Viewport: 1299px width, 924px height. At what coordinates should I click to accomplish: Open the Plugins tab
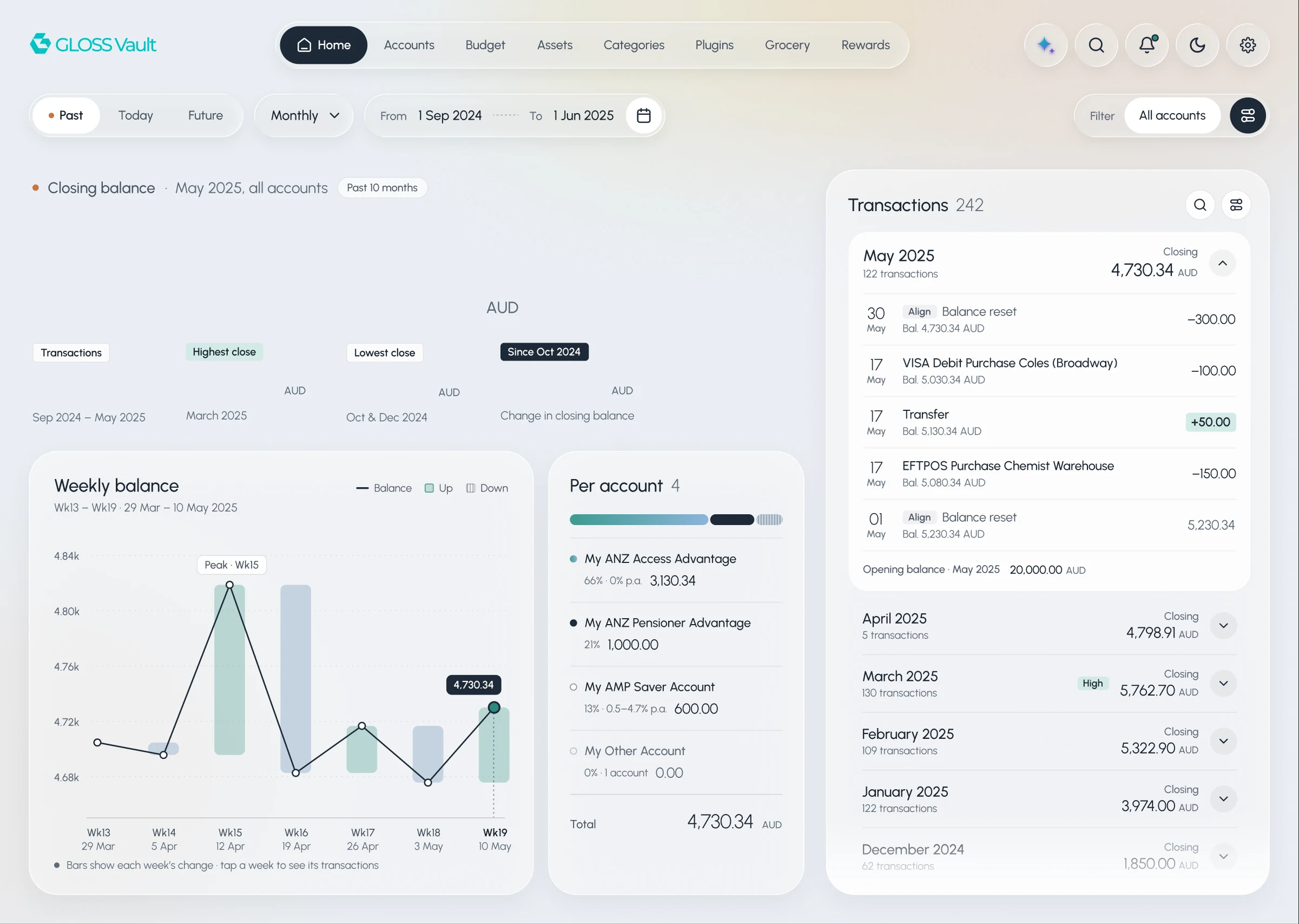click(714, 45)
